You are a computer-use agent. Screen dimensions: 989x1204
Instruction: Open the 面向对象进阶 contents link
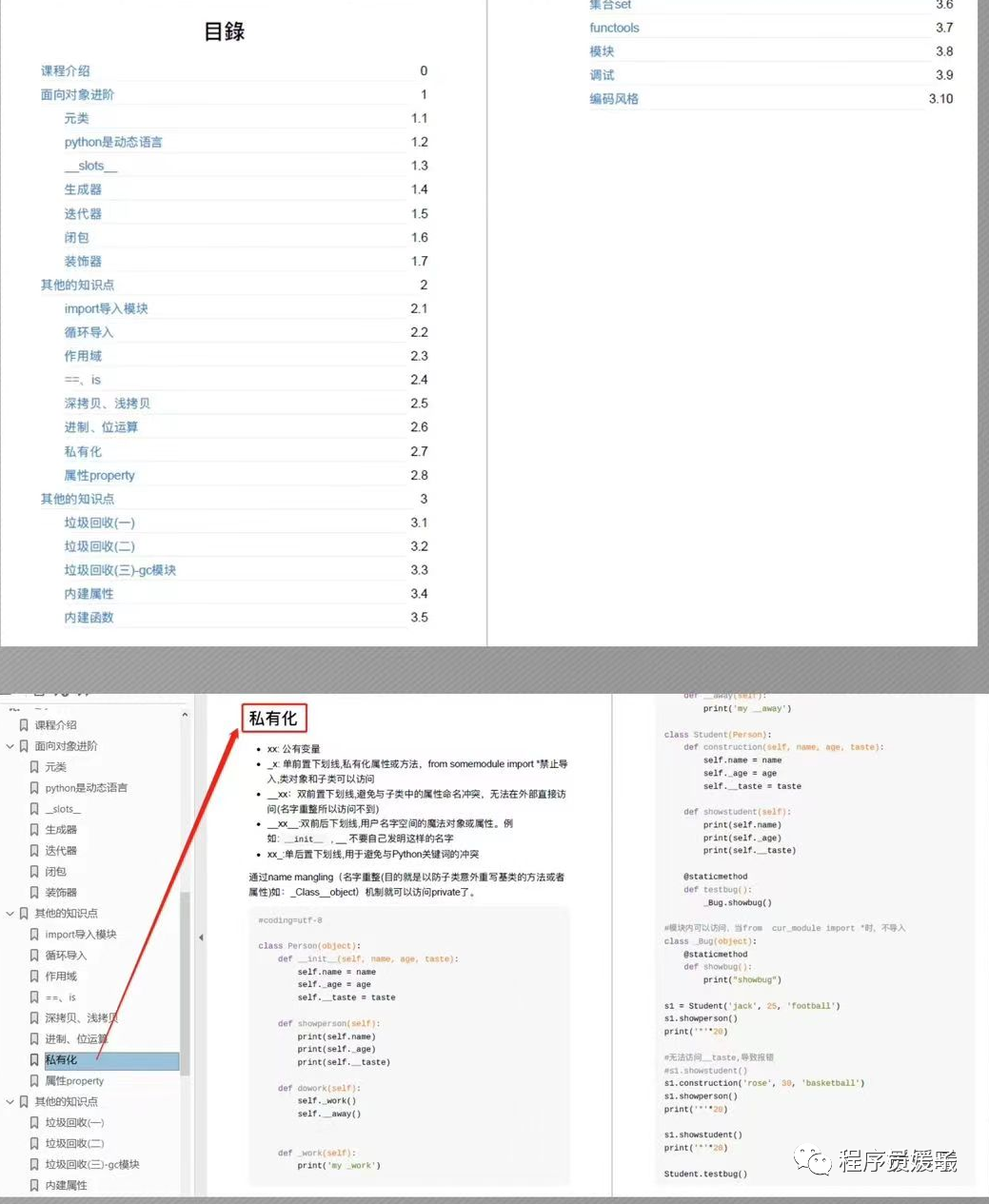(x=77, y=94)
